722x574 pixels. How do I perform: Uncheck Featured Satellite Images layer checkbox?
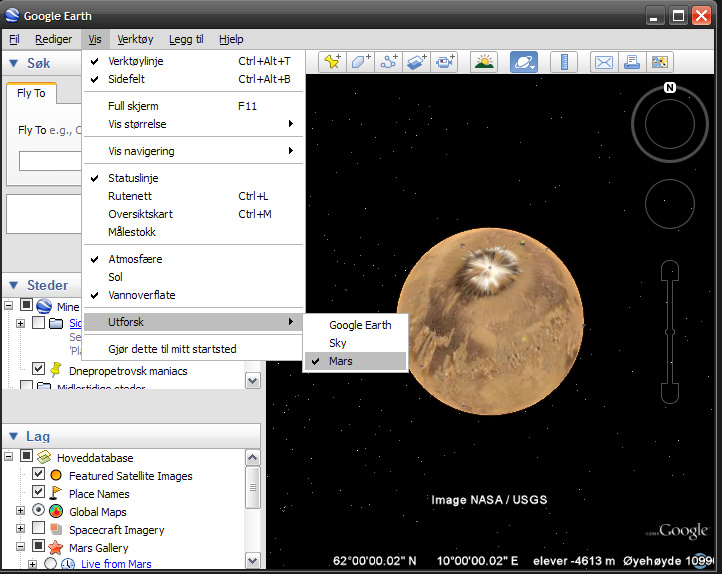pos(38,474)
